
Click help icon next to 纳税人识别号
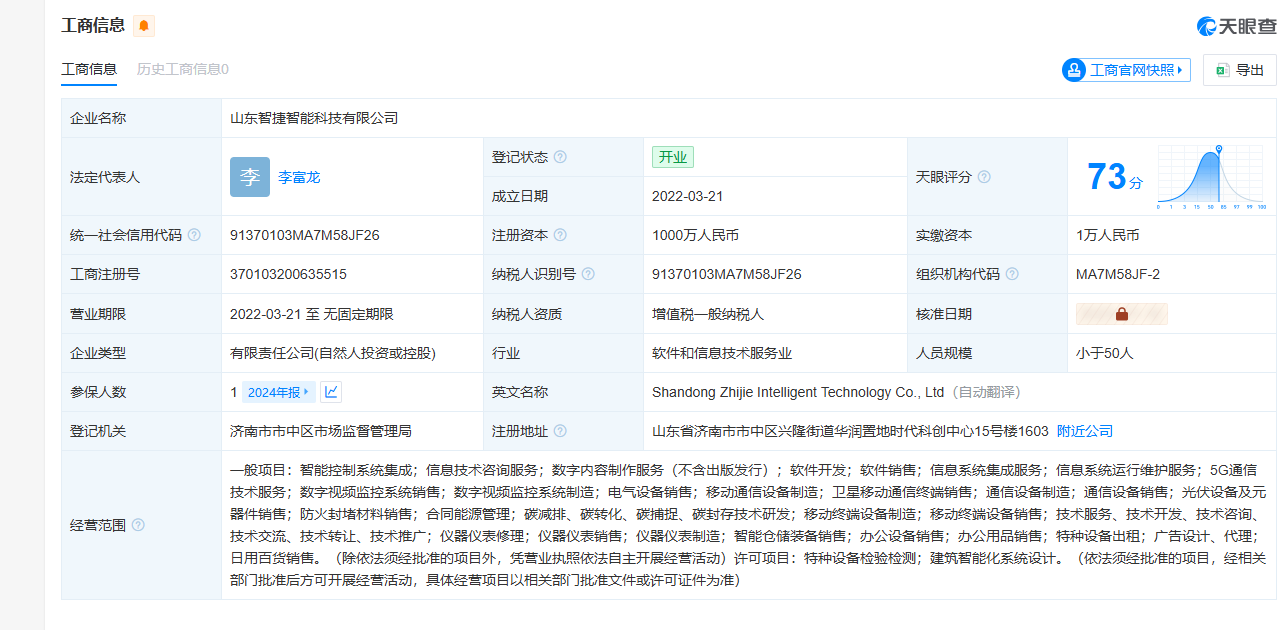pyautogui.click(x=588, y=274)
